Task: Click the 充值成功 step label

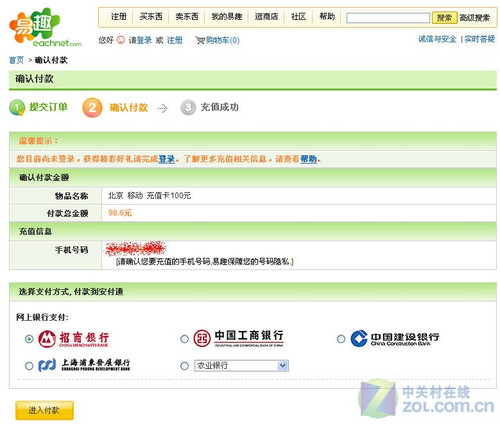Action: click(x=220, y=107)
